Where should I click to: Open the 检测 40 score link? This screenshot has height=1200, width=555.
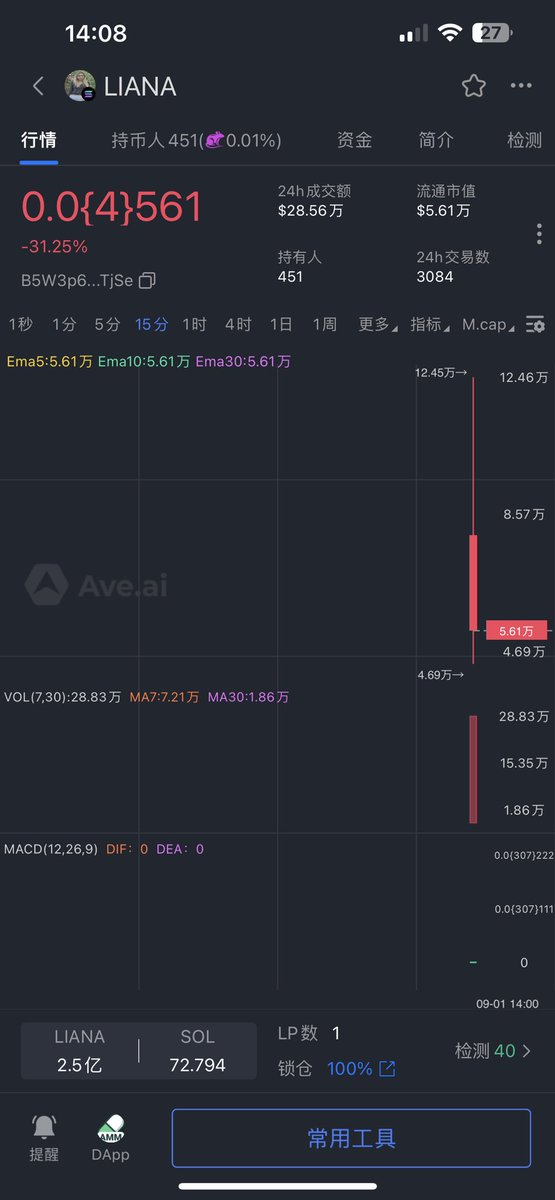493,1051
